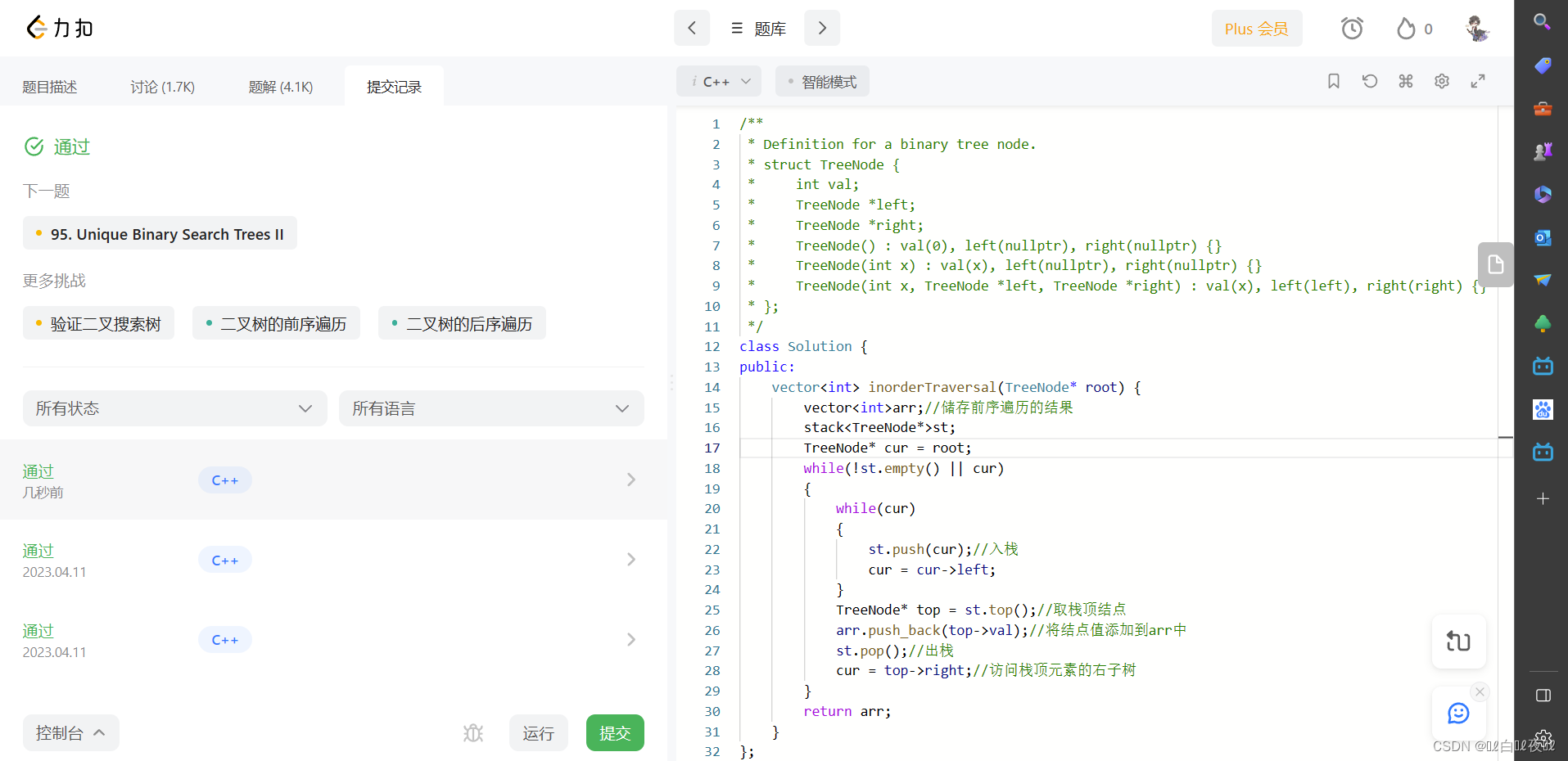Open 二叉树的后序遍历 challenge
Image resolution: width=1568 pixels, height=761 pixels.
pyautogui.click(x=462, y=323)
